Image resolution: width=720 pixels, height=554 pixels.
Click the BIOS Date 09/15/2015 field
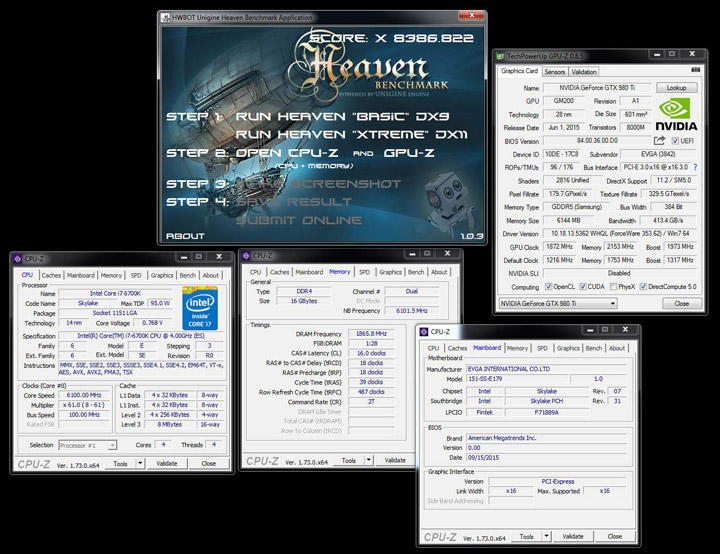[547, 458]
